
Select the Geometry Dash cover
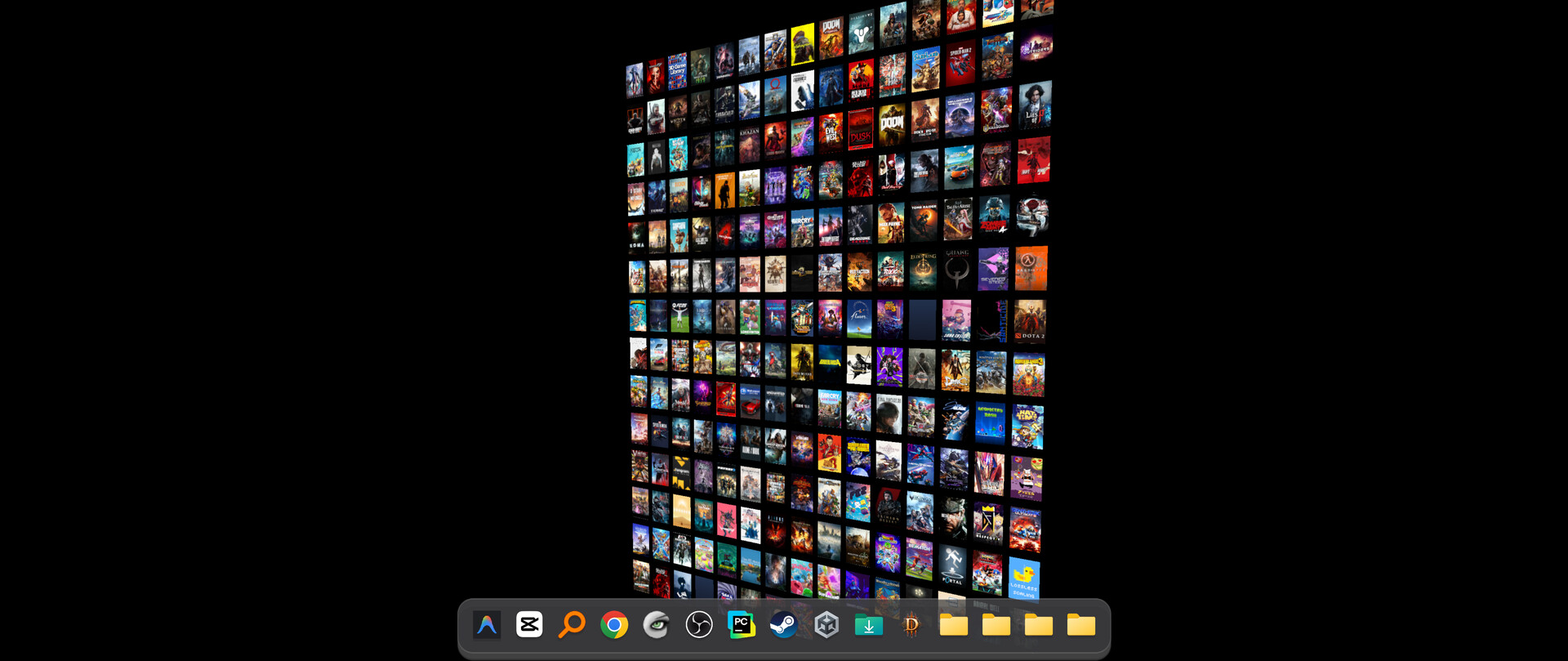pos(990,421)
